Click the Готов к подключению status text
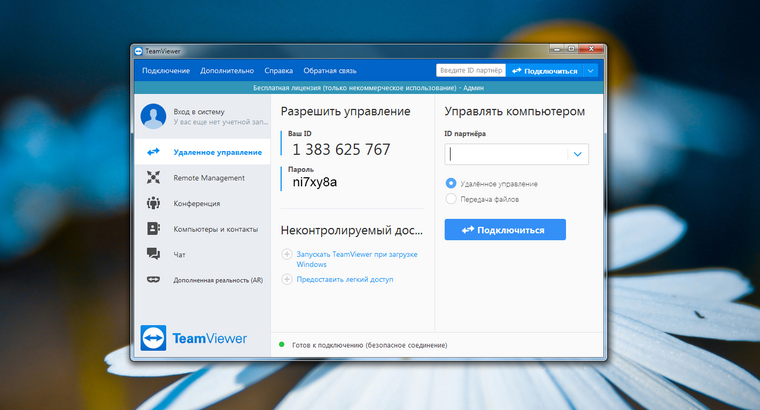Screen dimensions: 760x410 click(x=369, y=345)
